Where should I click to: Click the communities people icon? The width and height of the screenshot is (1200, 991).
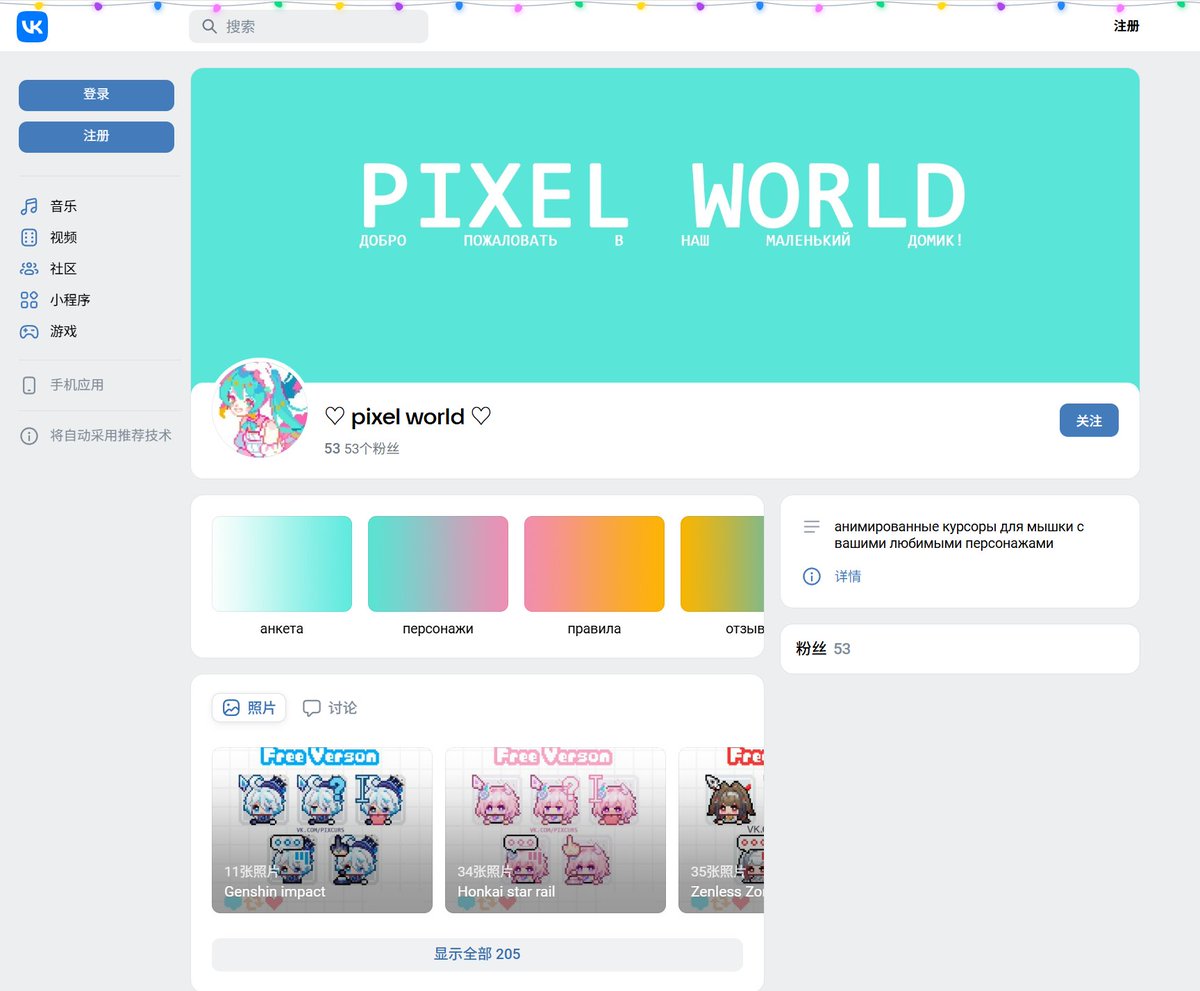[x=29, y=269]
